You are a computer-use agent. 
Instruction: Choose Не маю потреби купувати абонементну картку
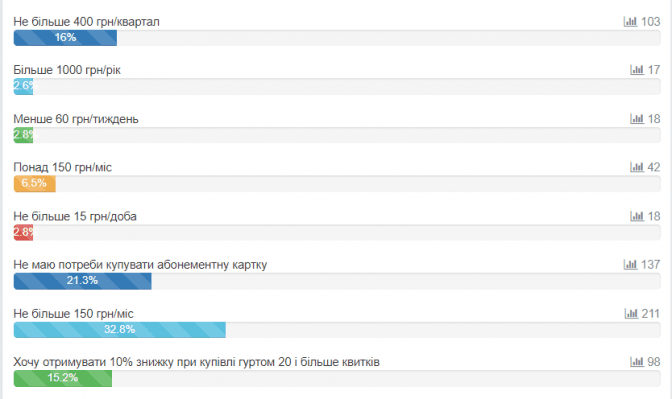coord(140,265)
